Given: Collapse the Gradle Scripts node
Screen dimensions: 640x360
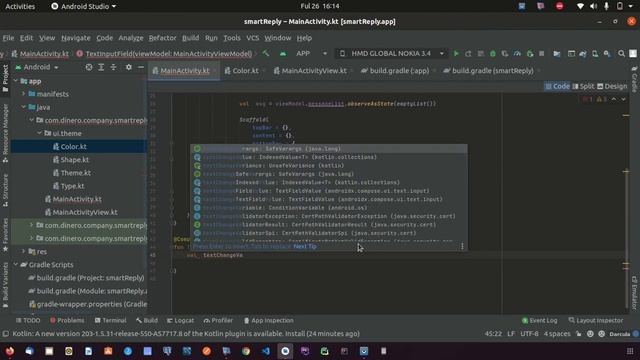Looking at the screenshot, I should pyautogui.click(x=16, y=264).
